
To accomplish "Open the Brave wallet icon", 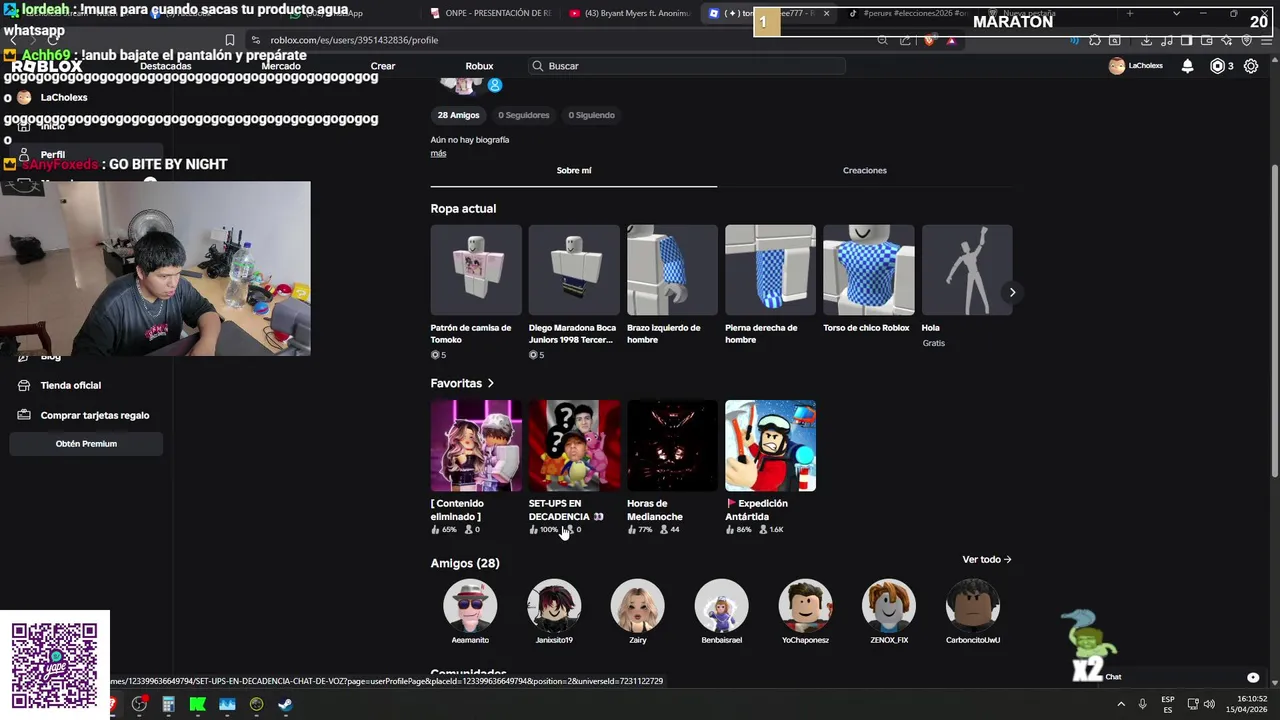I will (x=1206, y=40).
